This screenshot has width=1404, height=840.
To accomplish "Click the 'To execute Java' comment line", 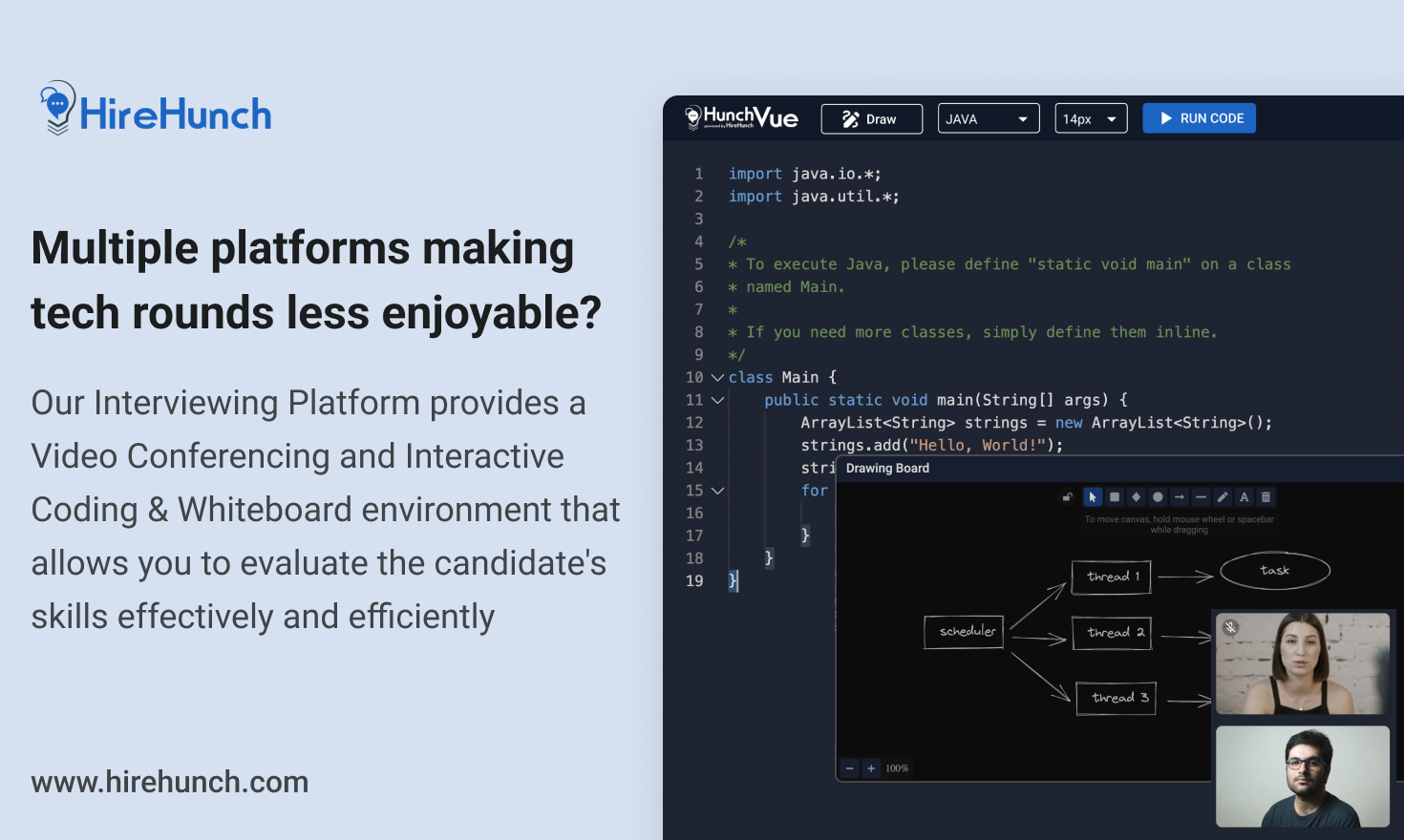I will 1010,264.
